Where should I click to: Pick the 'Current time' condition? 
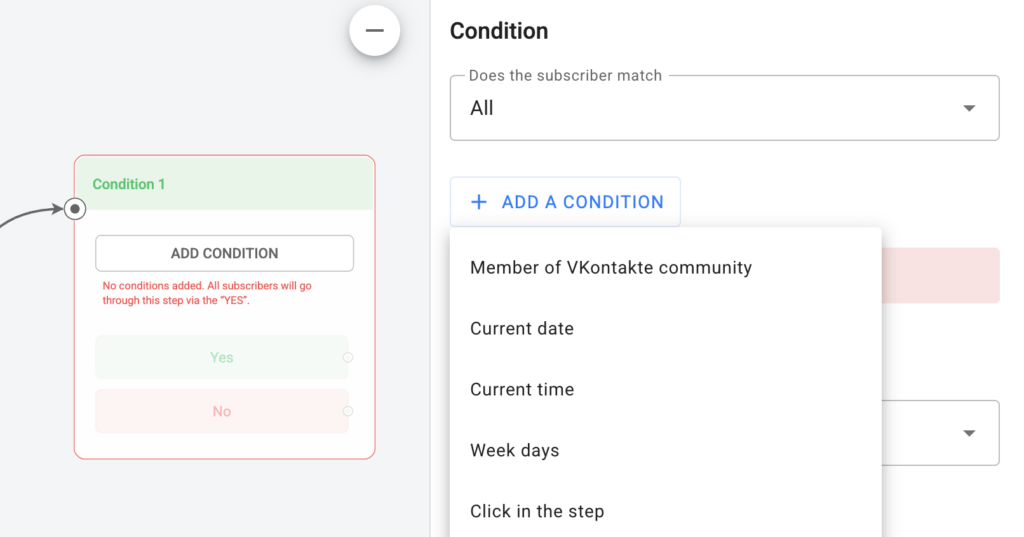(522, 390)
